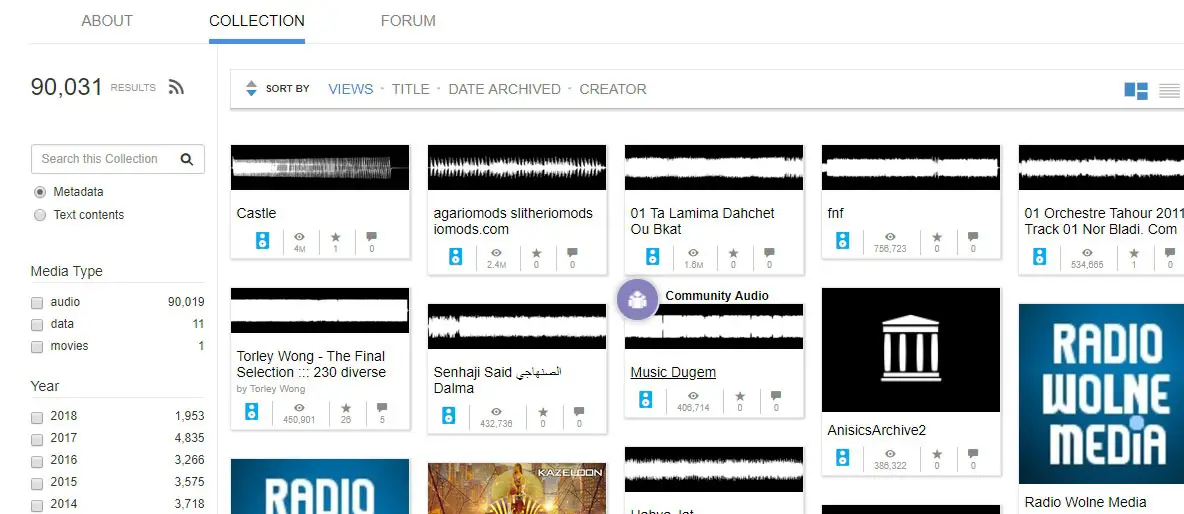This screenshot has height=514, width=1184.
Task: Click the audio icon on fnf card
Action: pyautogui.click(x=843, y=241)
